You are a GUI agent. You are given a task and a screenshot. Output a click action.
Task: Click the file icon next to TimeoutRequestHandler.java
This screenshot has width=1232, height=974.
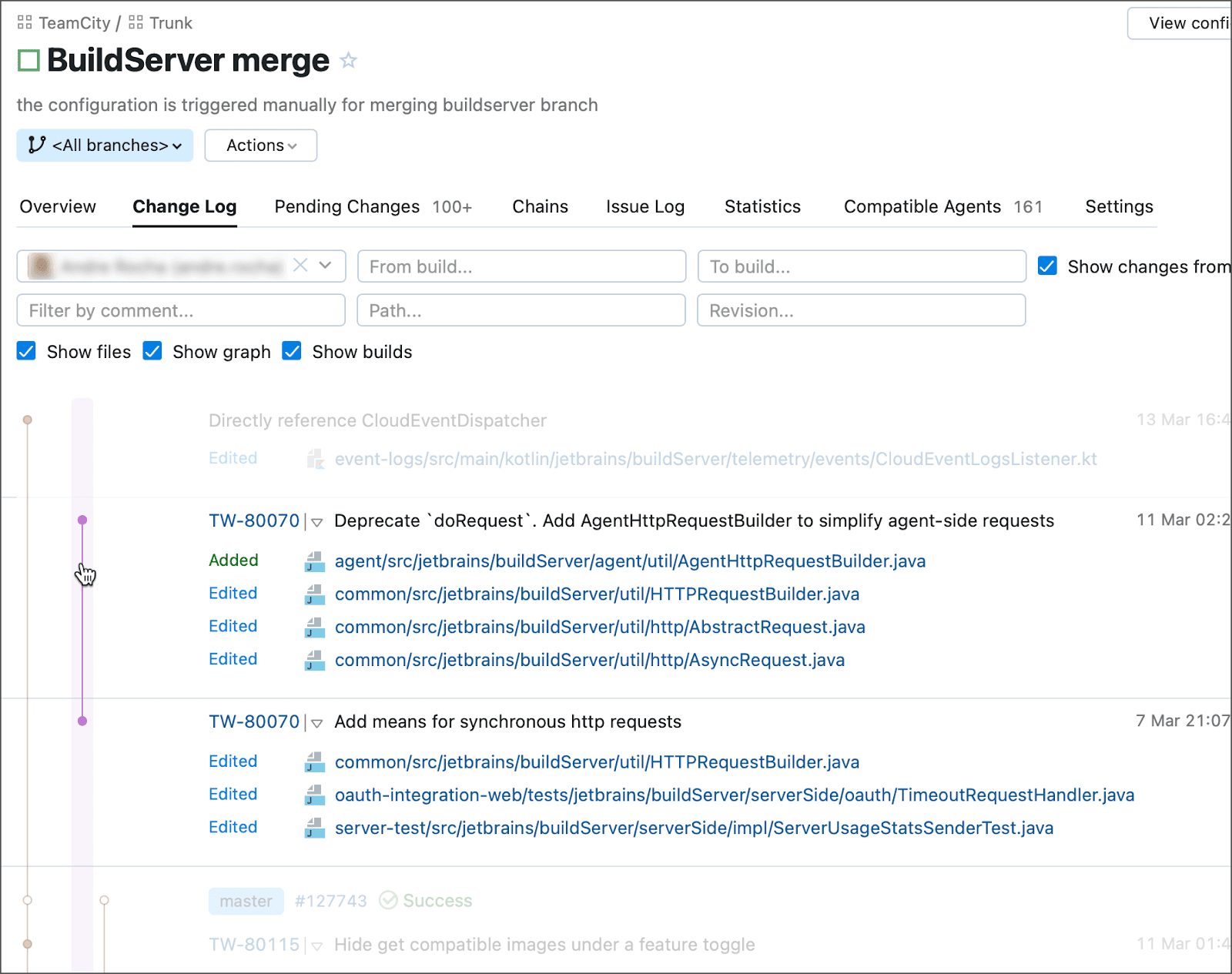315,795
